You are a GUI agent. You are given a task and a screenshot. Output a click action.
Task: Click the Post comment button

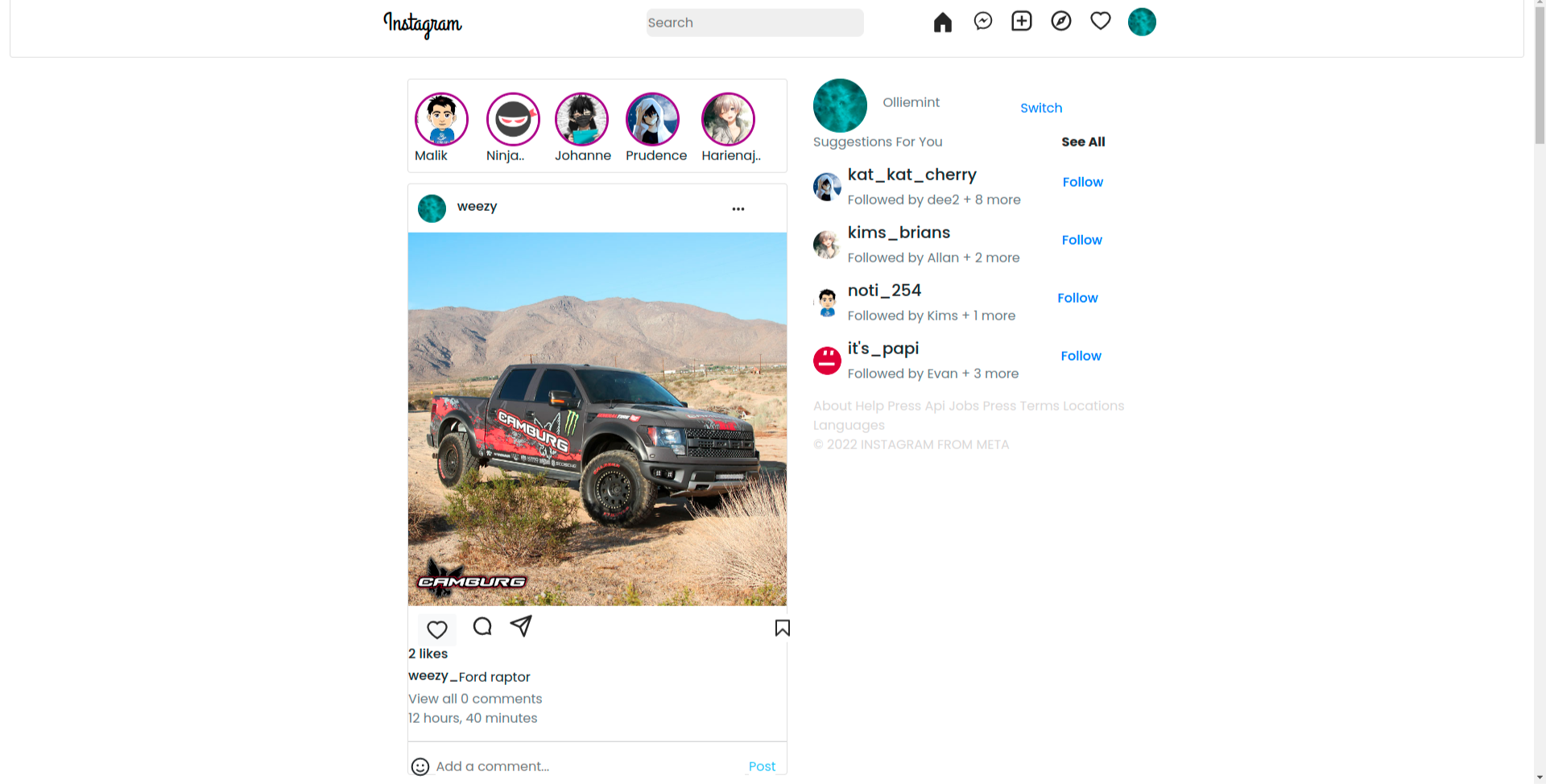tap(762, 766)
